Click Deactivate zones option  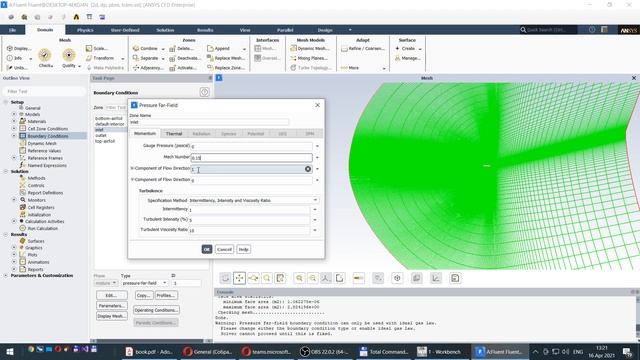click(x=184, y=58)
